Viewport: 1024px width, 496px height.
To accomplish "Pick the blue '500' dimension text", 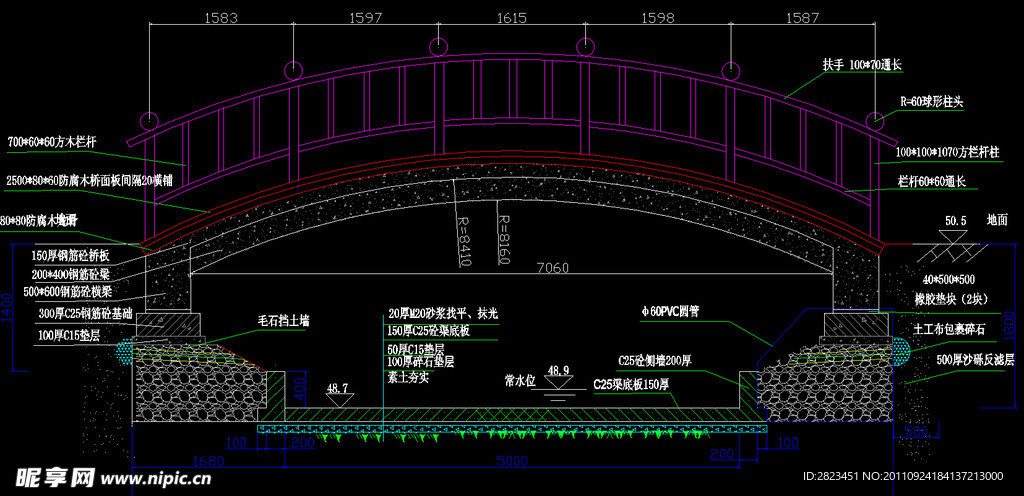I will [916, 432].
